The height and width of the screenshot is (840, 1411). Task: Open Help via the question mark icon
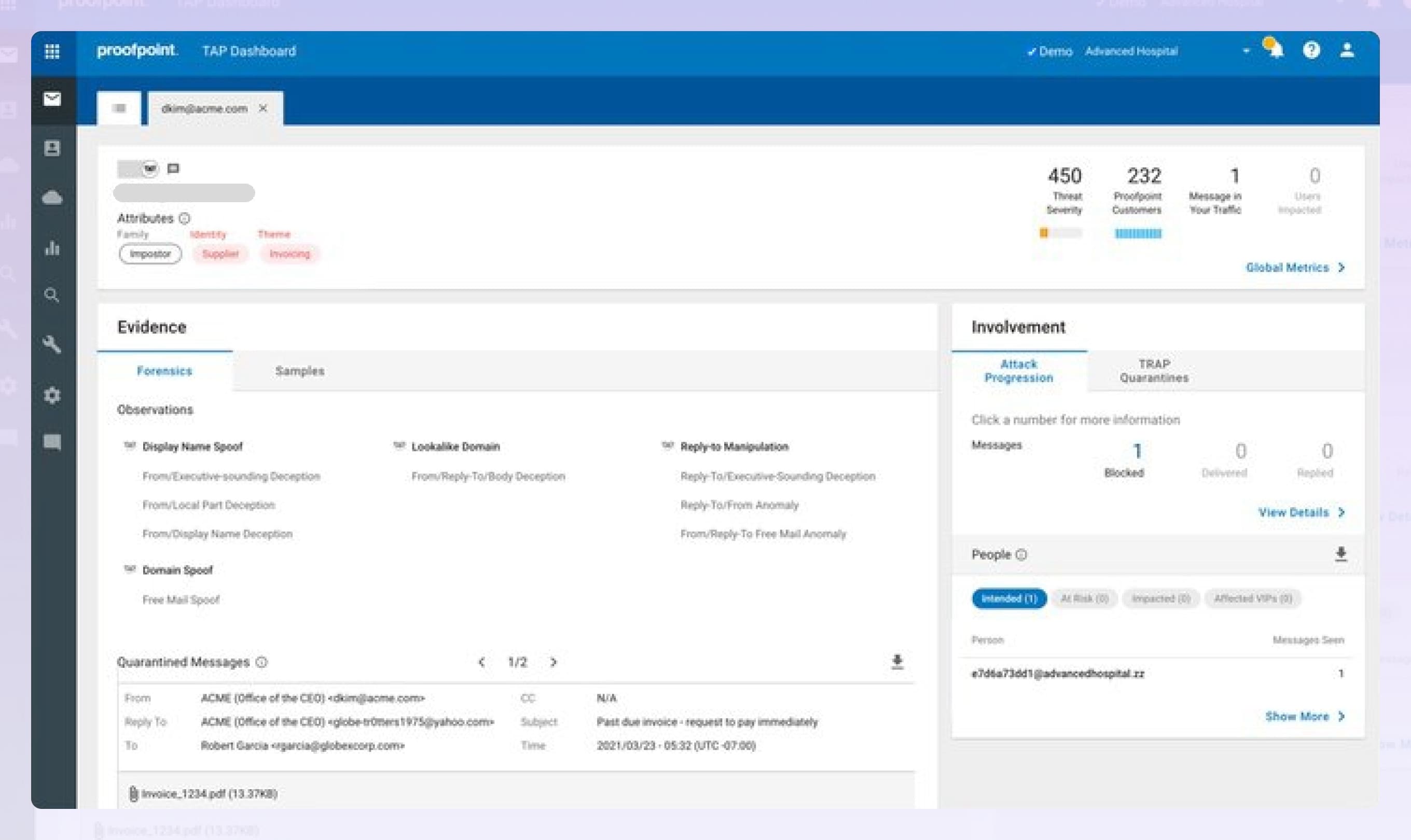pyautogui.click(x=1312, y=50)
